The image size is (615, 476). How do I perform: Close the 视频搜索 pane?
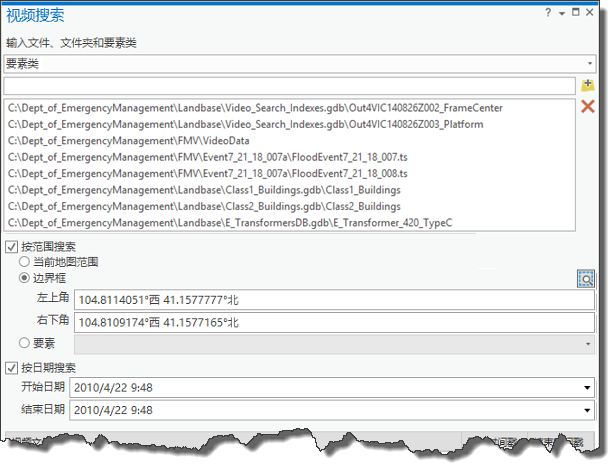[x=588, y=13]
